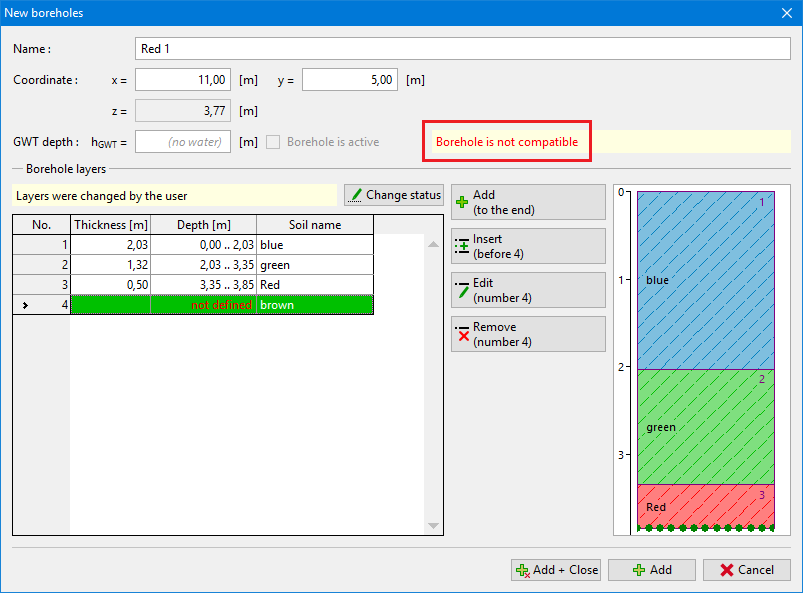Click the y coordinate field
The image size is (803, 593).
(349, 80)
